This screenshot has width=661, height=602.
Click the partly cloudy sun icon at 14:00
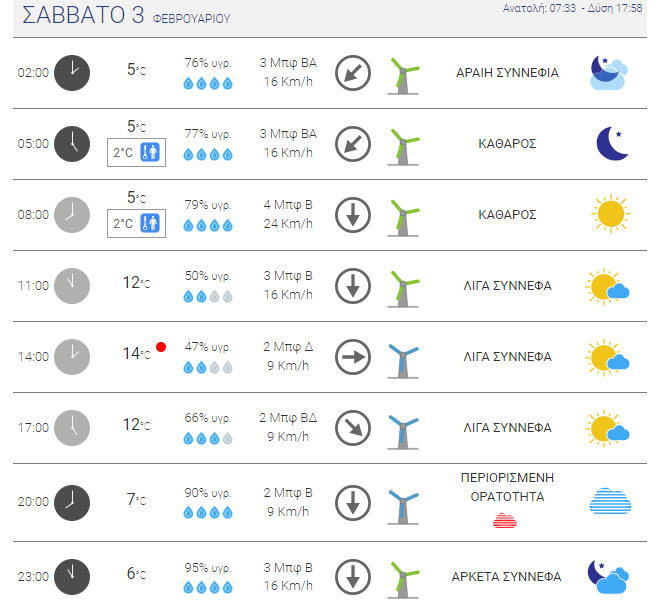(x=607, y=357)
